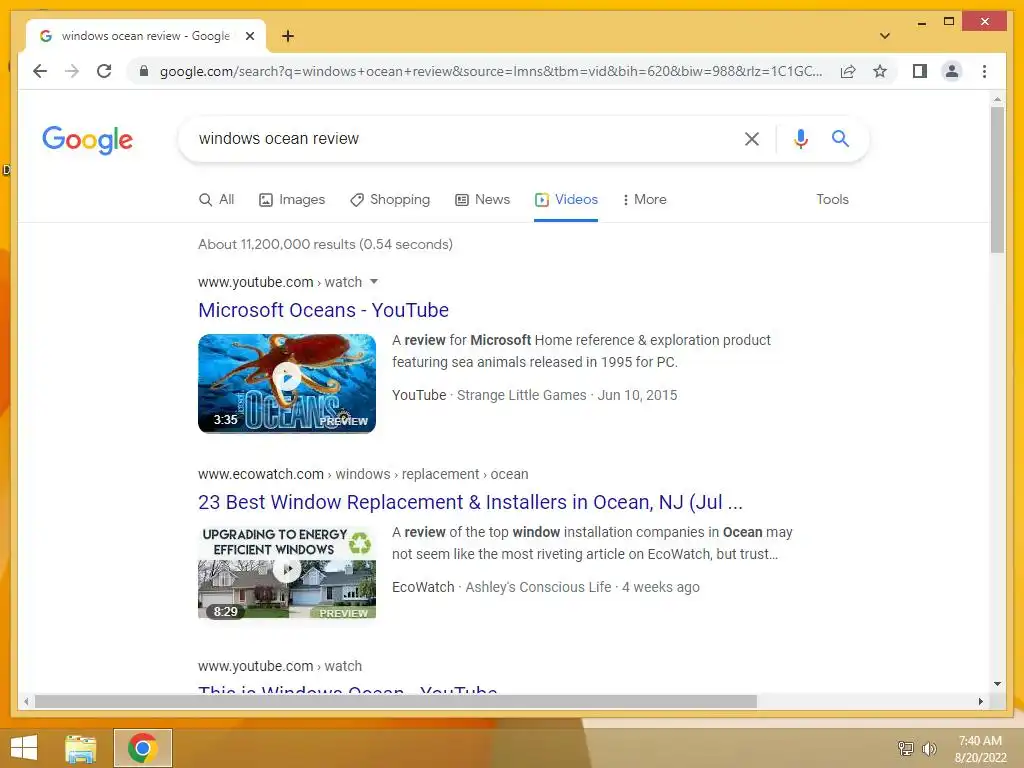Open a new tab with the plus button

point(288,36)
